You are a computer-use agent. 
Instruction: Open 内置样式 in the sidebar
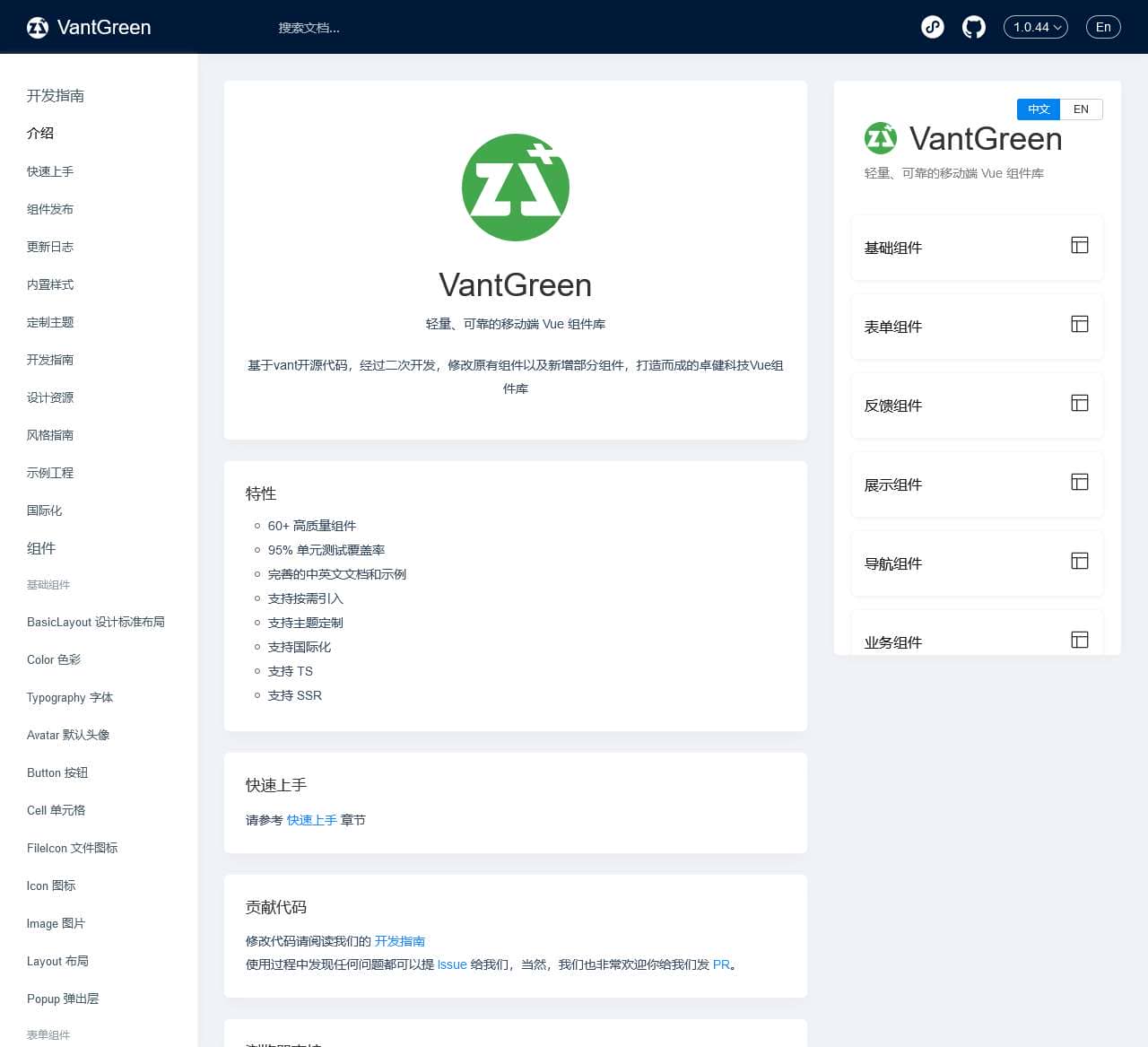click(x=50, y=284)
